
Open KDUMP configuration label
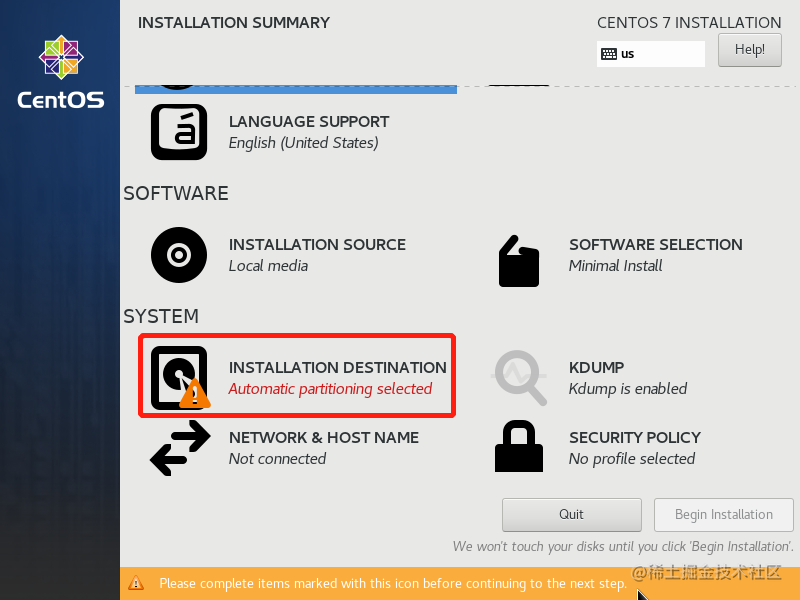click(x=596, y=368)
